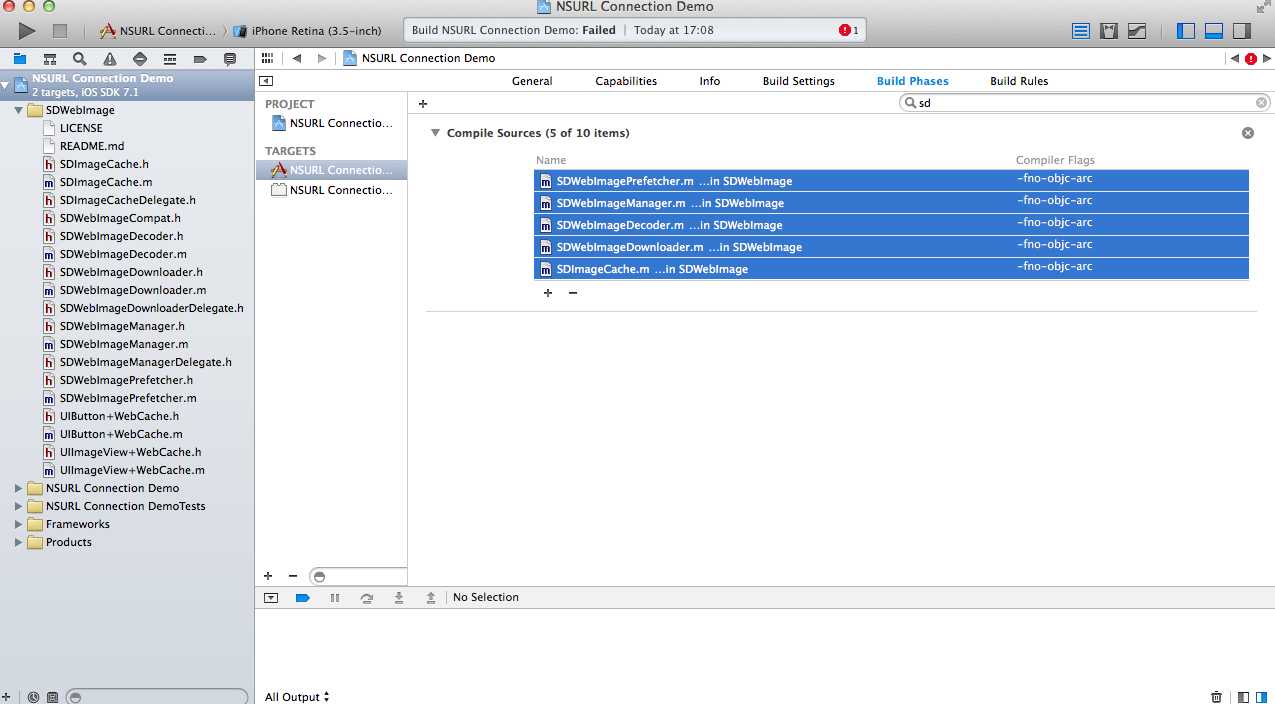The width and height of the screenshot is (1275, 704).
Task: Select SDWebImageDownloader.m in Compile Sources
Action: [891, 247]
